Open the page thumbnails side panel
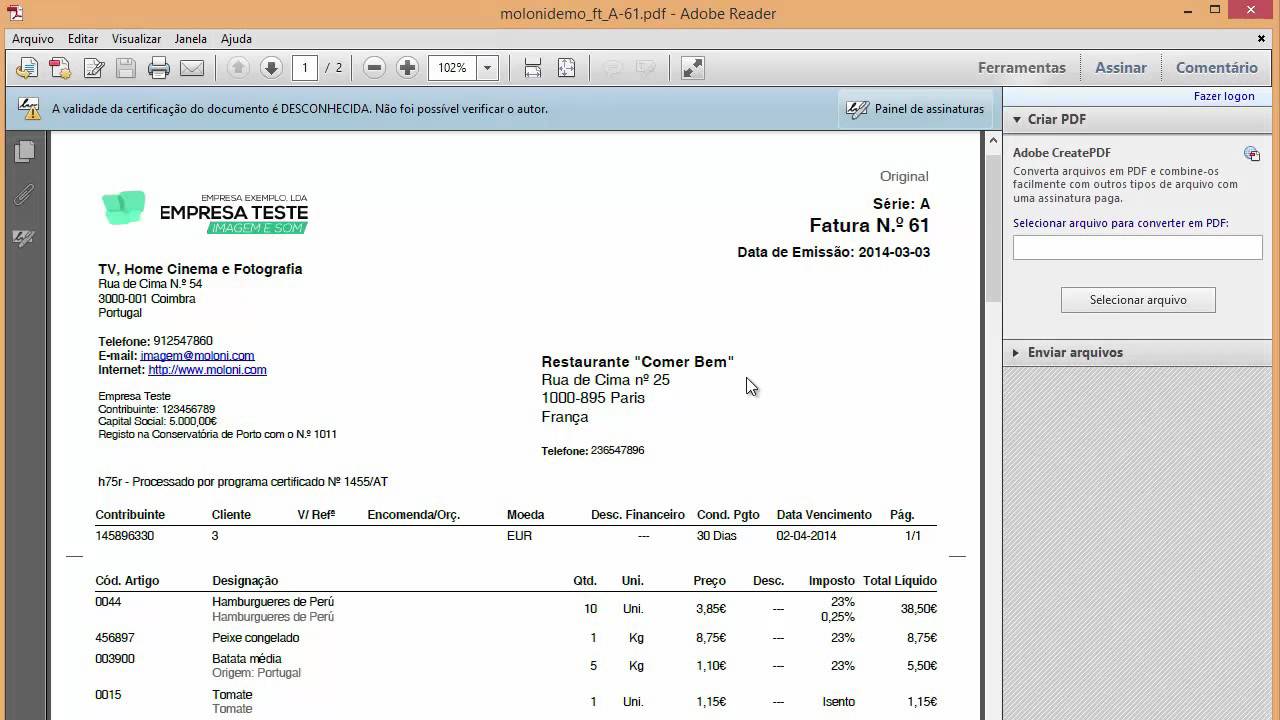The height and width of the screenshot is (720, 1280). coord(25,151)
